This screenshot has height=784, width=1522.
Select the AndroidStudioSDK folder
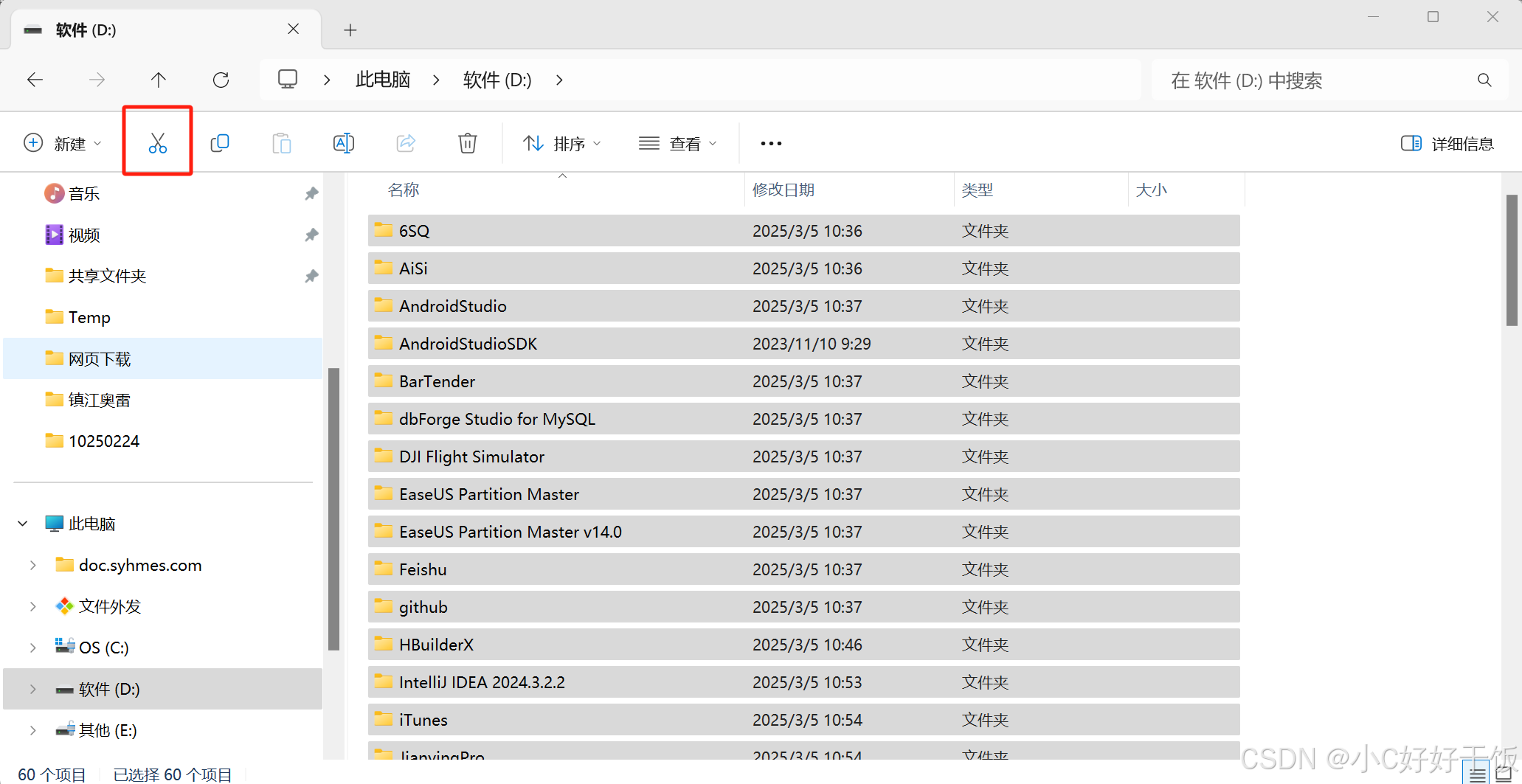pos(803,344)
